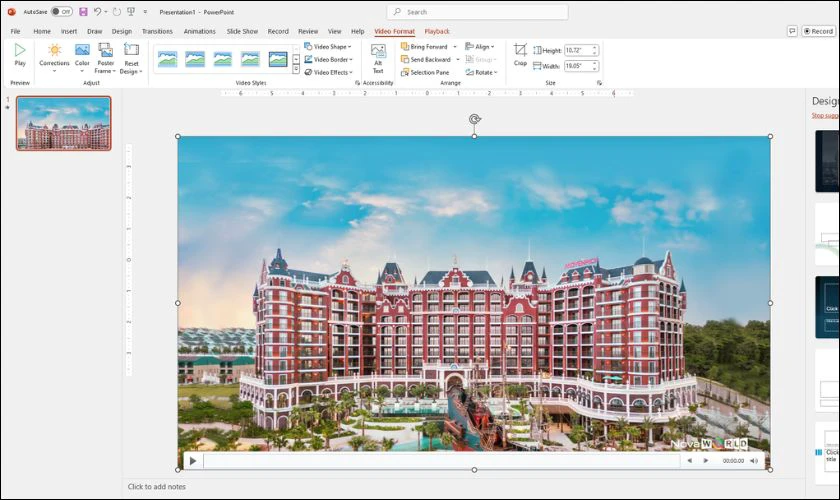Pick the first Designer layout idea
Image resolution: width=840 pixels, height=500 pixels.
(x=827, y=161)
